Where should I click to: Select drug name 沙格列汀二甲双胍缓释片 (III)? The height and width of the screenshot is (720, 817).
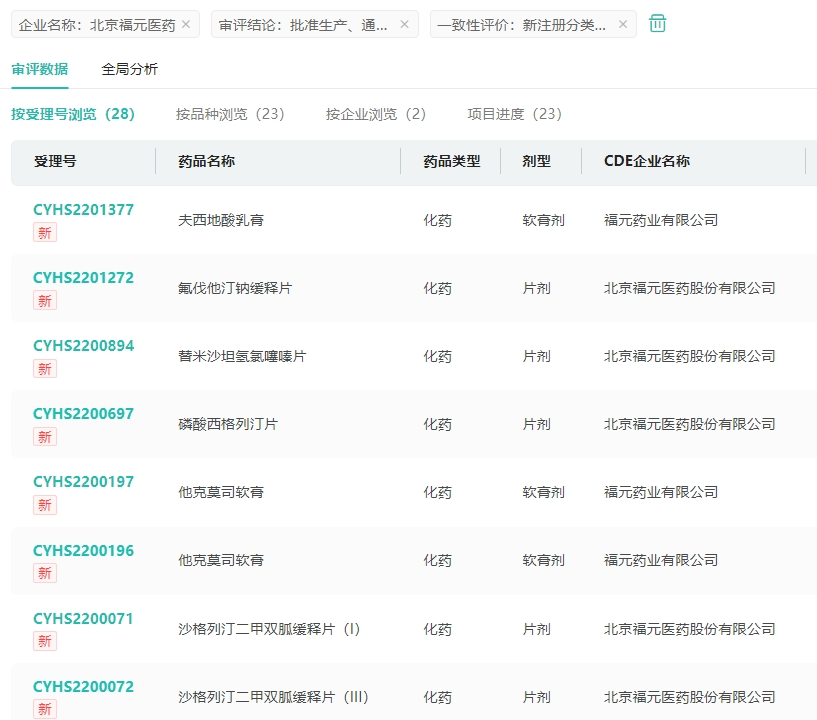[274, 697]
